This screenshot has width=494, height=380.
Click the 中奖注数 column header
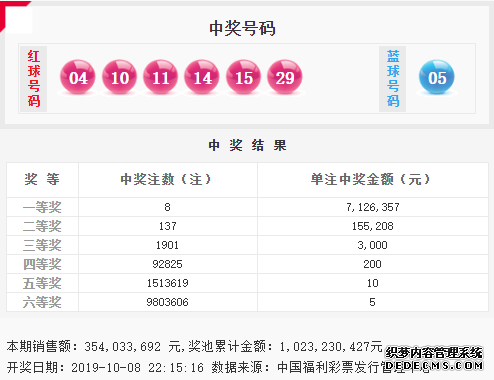point(166,180)
